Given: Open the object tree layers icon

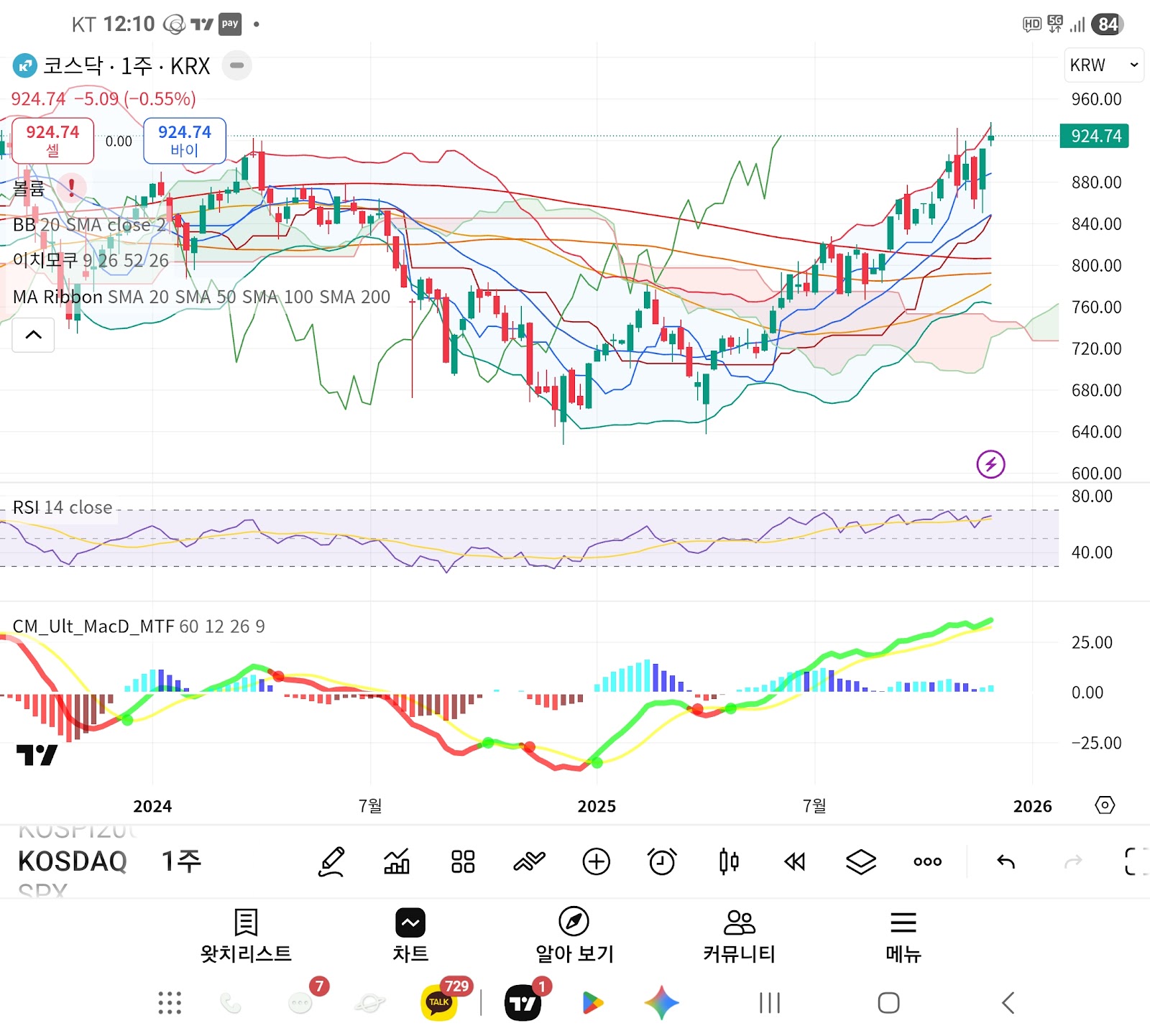Looking at the screenshot, I should pyautogui.click(x=860, y=861).
